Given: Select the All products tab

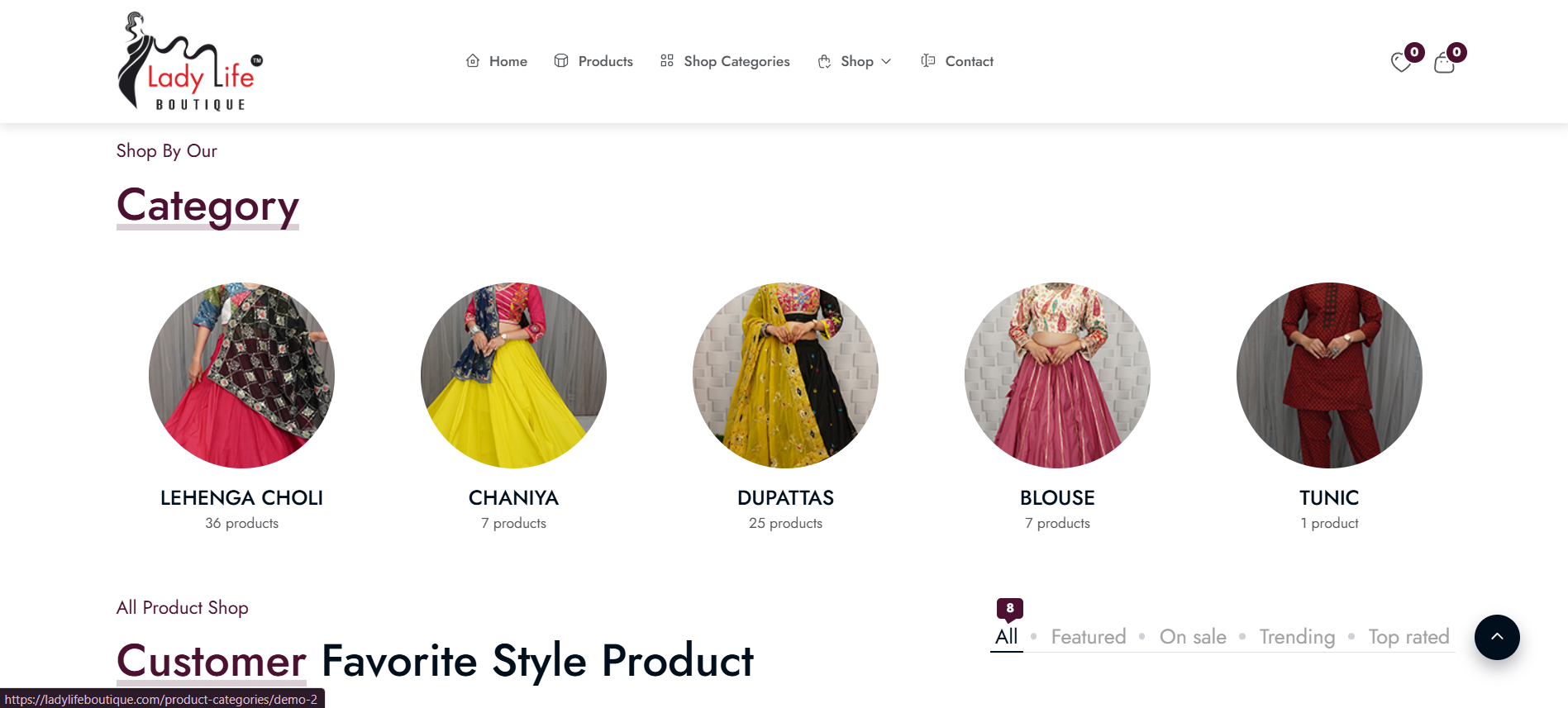Looking at the screenshot, I should pos(1006,637).
